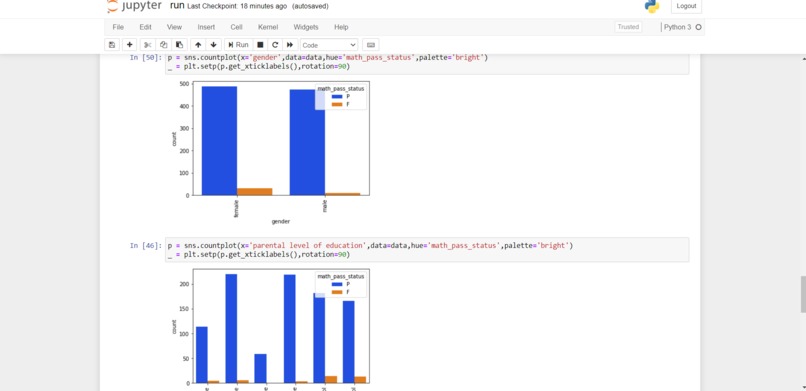Open the File menu

[118, 27]
